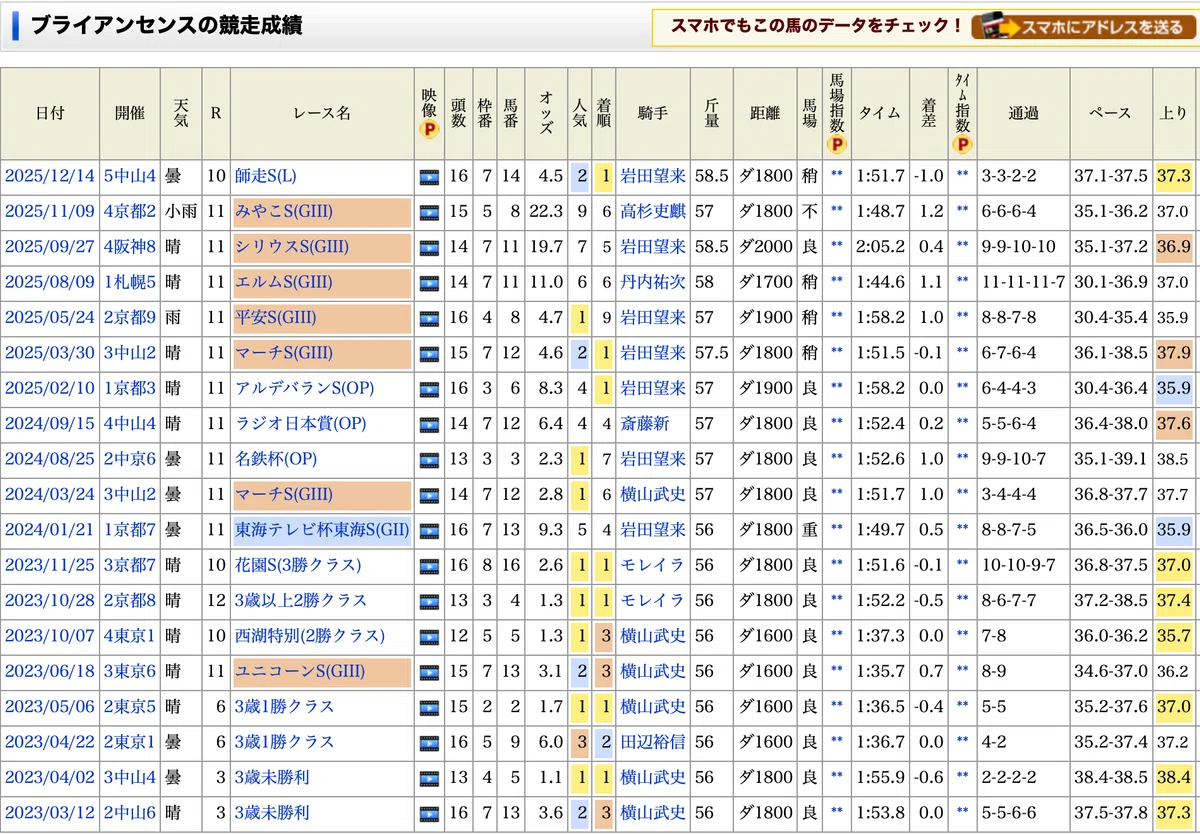Click premium P icon under タイム指数 header
Screen dimensions: 1200x834
962,145
